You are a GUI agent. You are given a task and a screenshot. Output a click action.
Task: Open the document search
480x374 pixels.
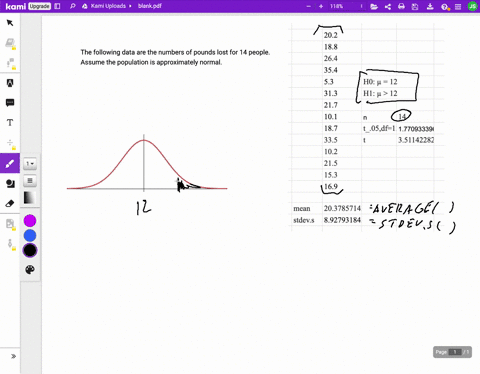pos(73,6)
